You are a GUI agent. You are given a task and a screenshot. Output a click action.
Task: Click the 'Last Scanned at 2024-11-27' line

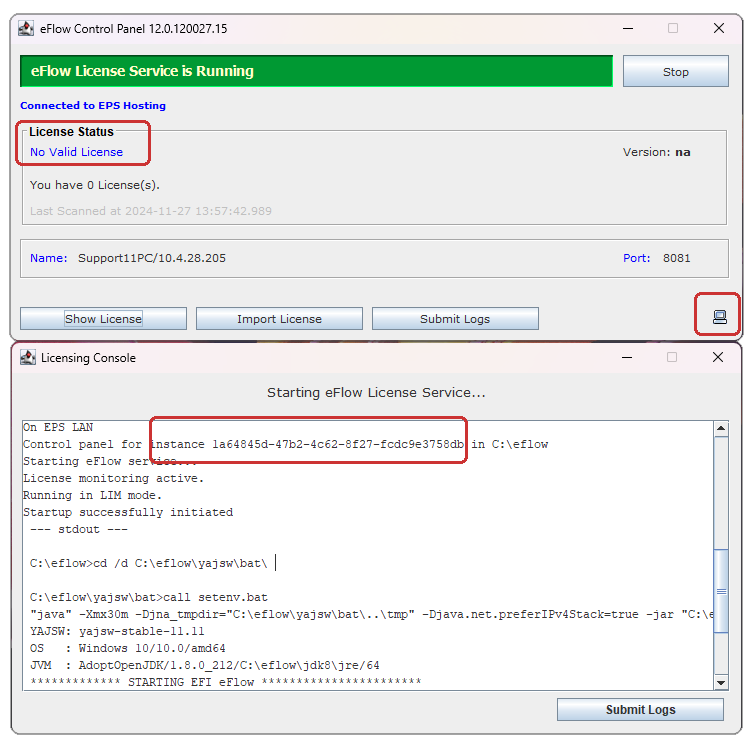[x=151, y=211]
